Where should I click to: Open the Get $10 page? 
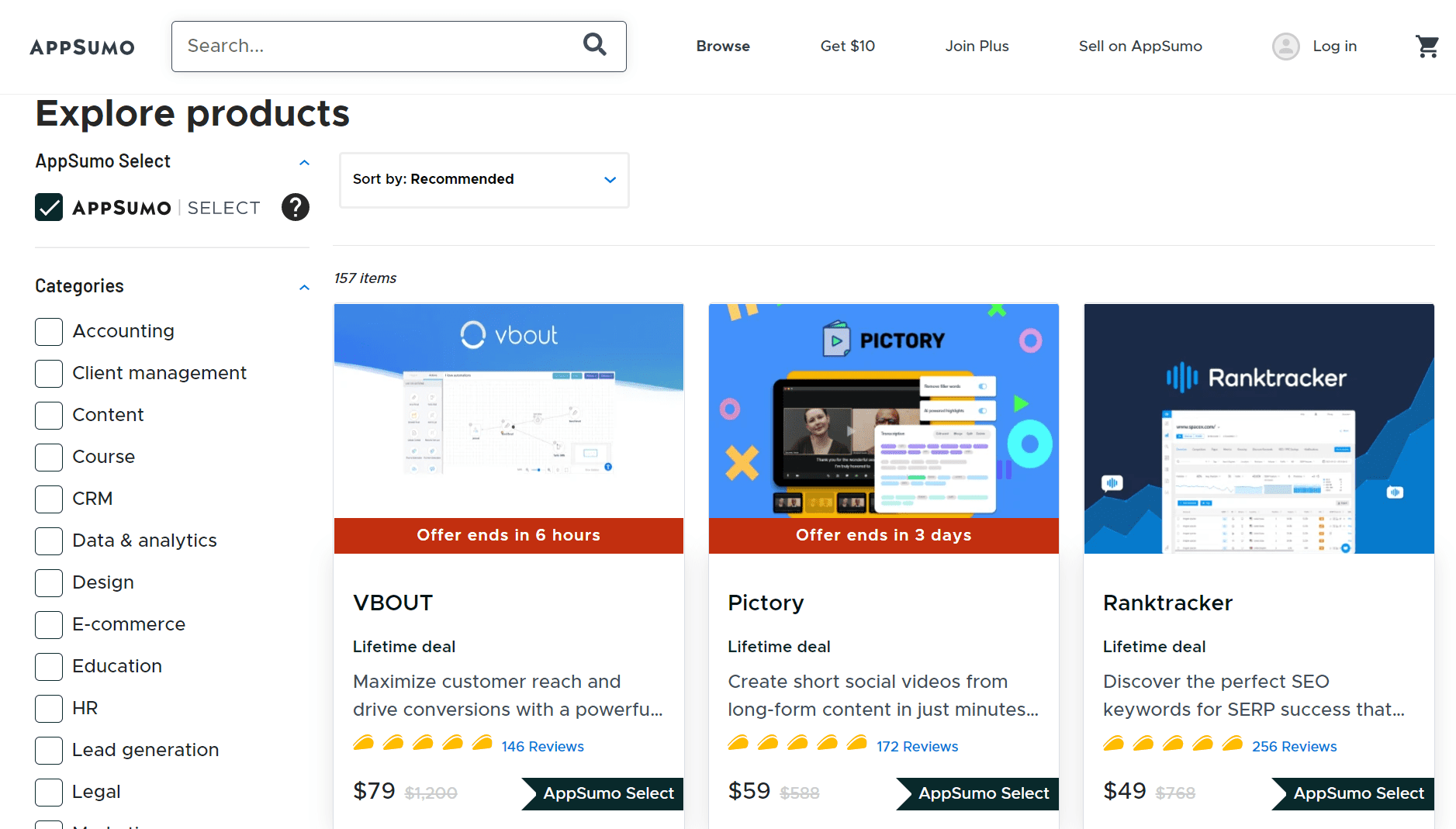tap(848, 47)
